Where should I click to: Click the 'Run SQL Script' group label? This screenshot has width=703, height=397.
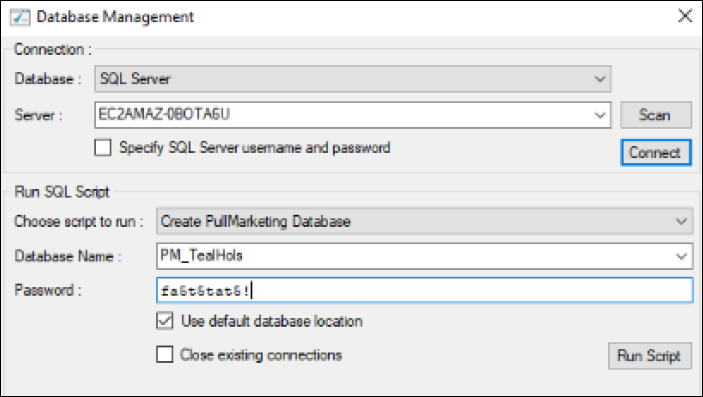coord(62,192)
